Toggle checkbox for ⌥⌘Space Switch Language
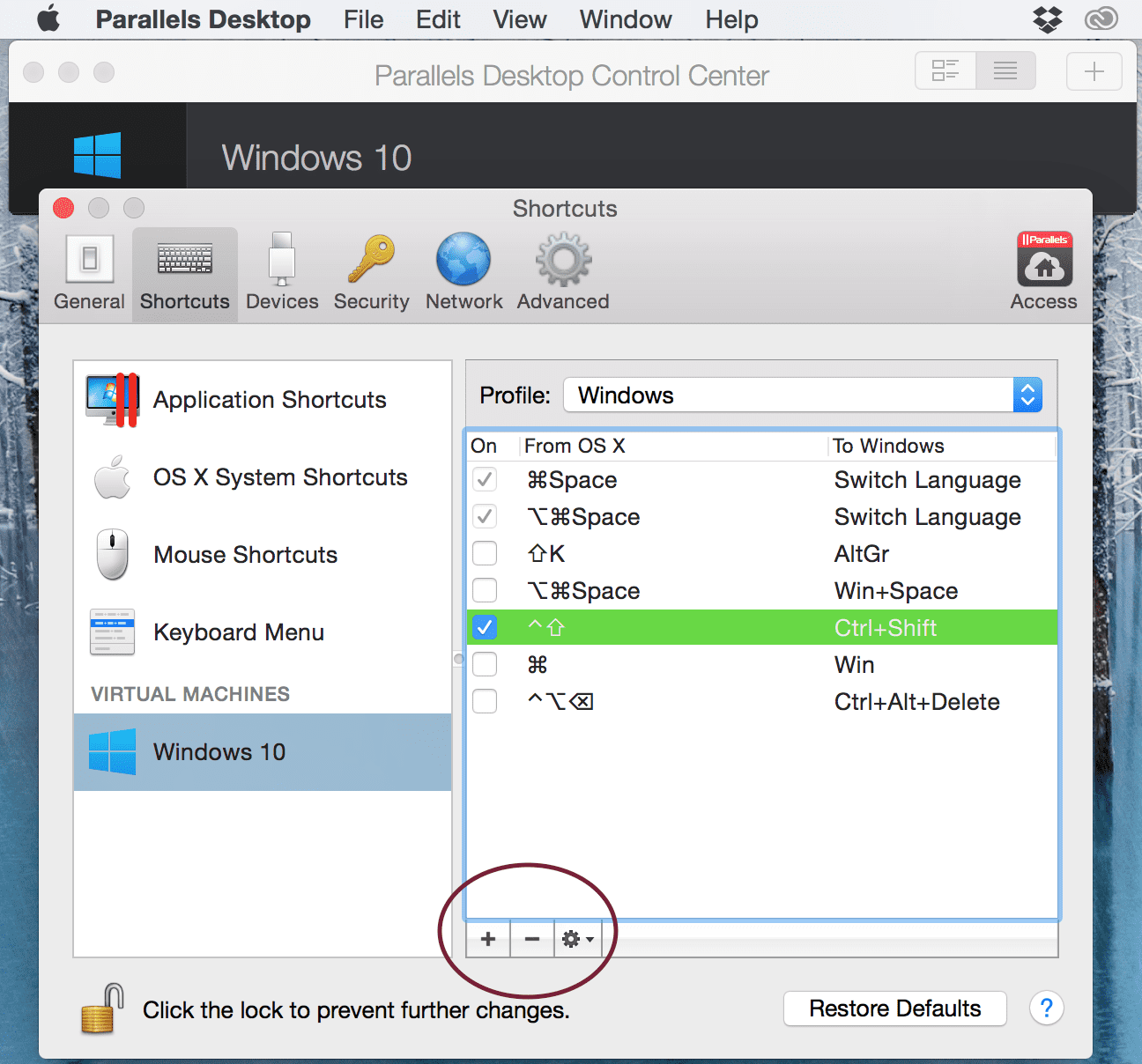Viewport: 1142px width, 1064px height. 485,517
